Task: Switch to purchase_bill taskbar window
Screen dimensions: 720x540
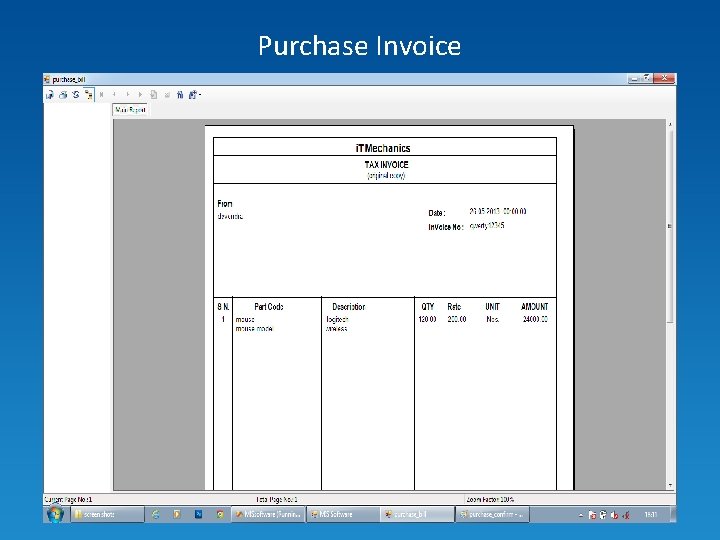Action: tap(417, 514)
